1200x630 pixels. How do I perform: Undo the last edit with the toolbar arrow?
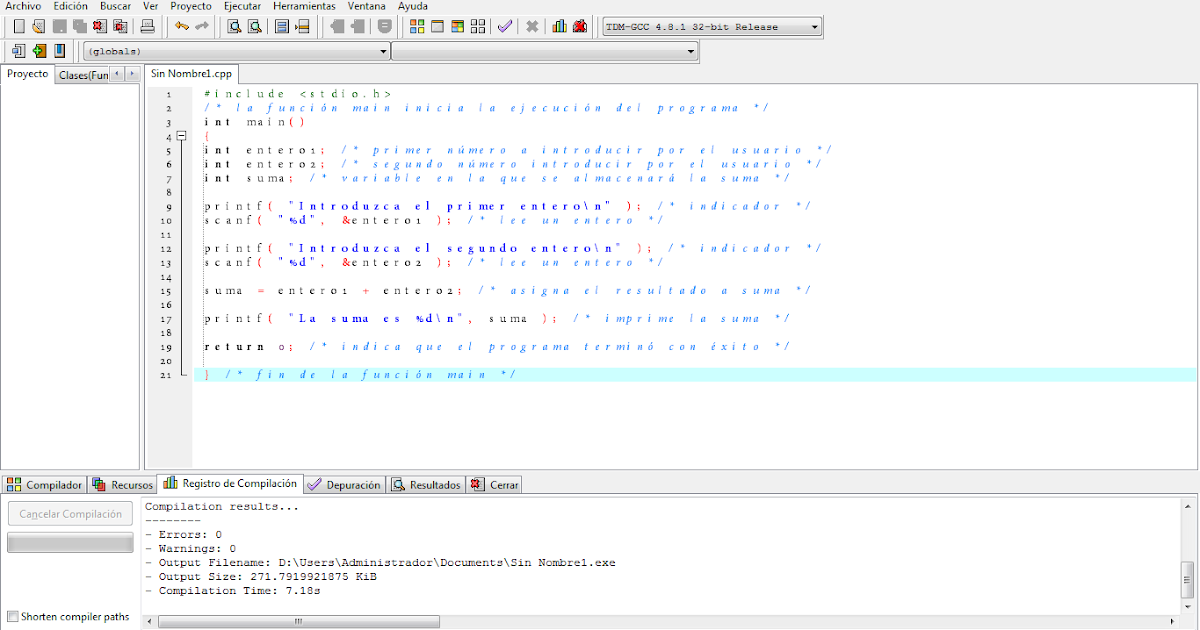pyautogui.click(x=180, y=26)
